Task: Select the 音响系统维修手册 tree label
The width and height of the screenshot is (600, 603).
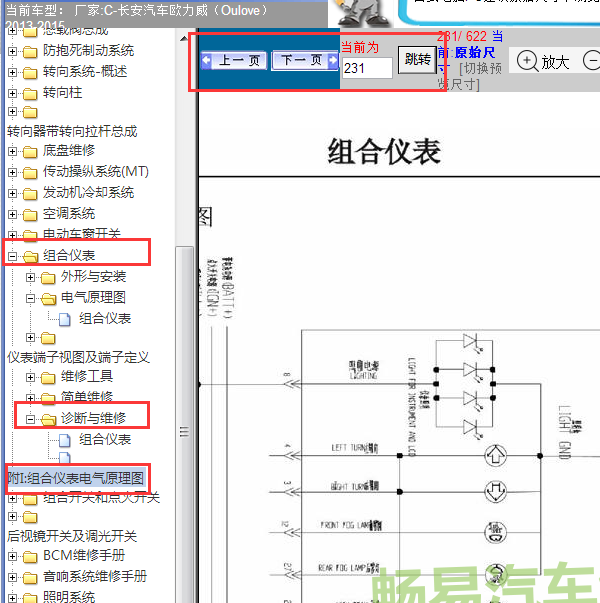Action: tap(95, 576)
